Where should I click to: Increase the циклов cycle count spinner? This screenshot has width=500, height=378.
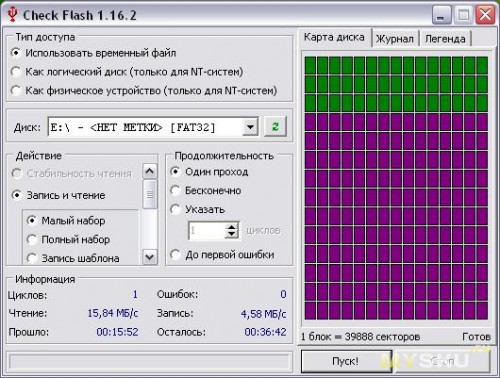(232, 226)
